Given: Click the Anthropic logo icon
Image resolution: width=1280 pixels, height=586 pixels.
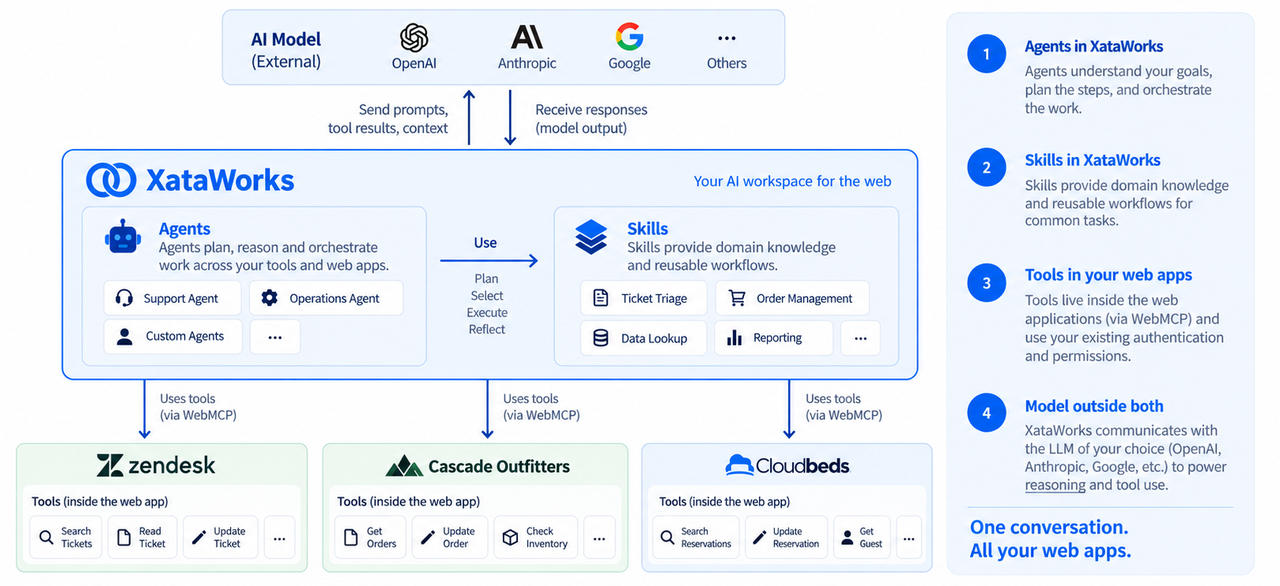Looking at the screenshot, I should (527, 37).
